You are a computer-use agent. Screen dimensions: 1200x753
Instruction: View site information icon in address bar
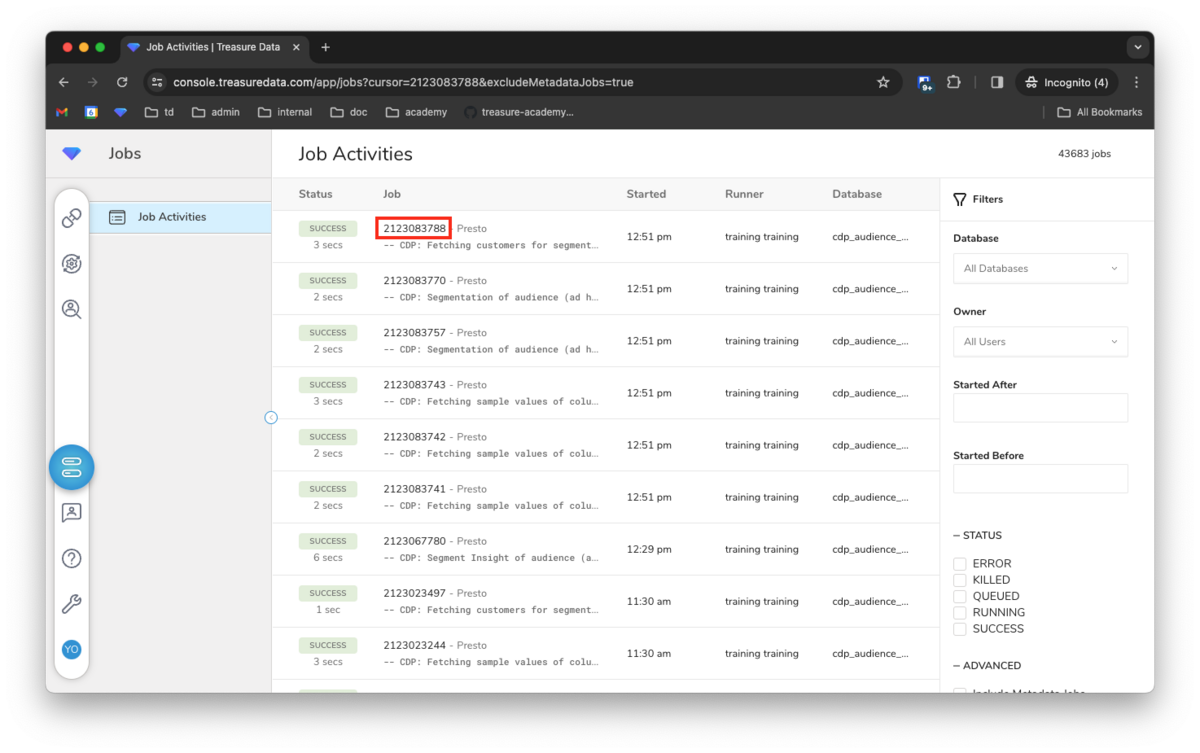tap(157, 82)
